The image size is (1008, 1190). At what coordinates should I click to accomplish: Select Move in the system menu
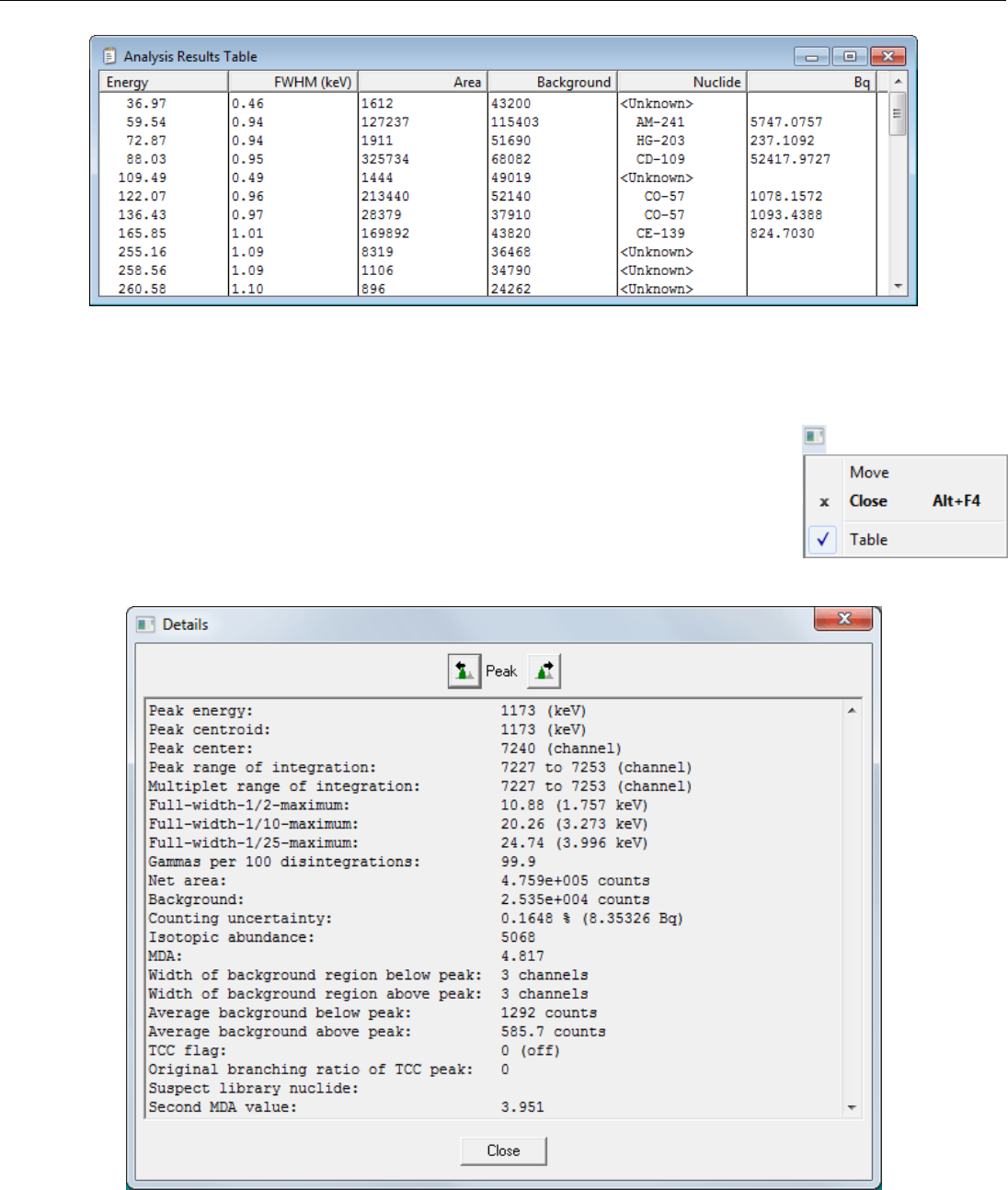869,473
